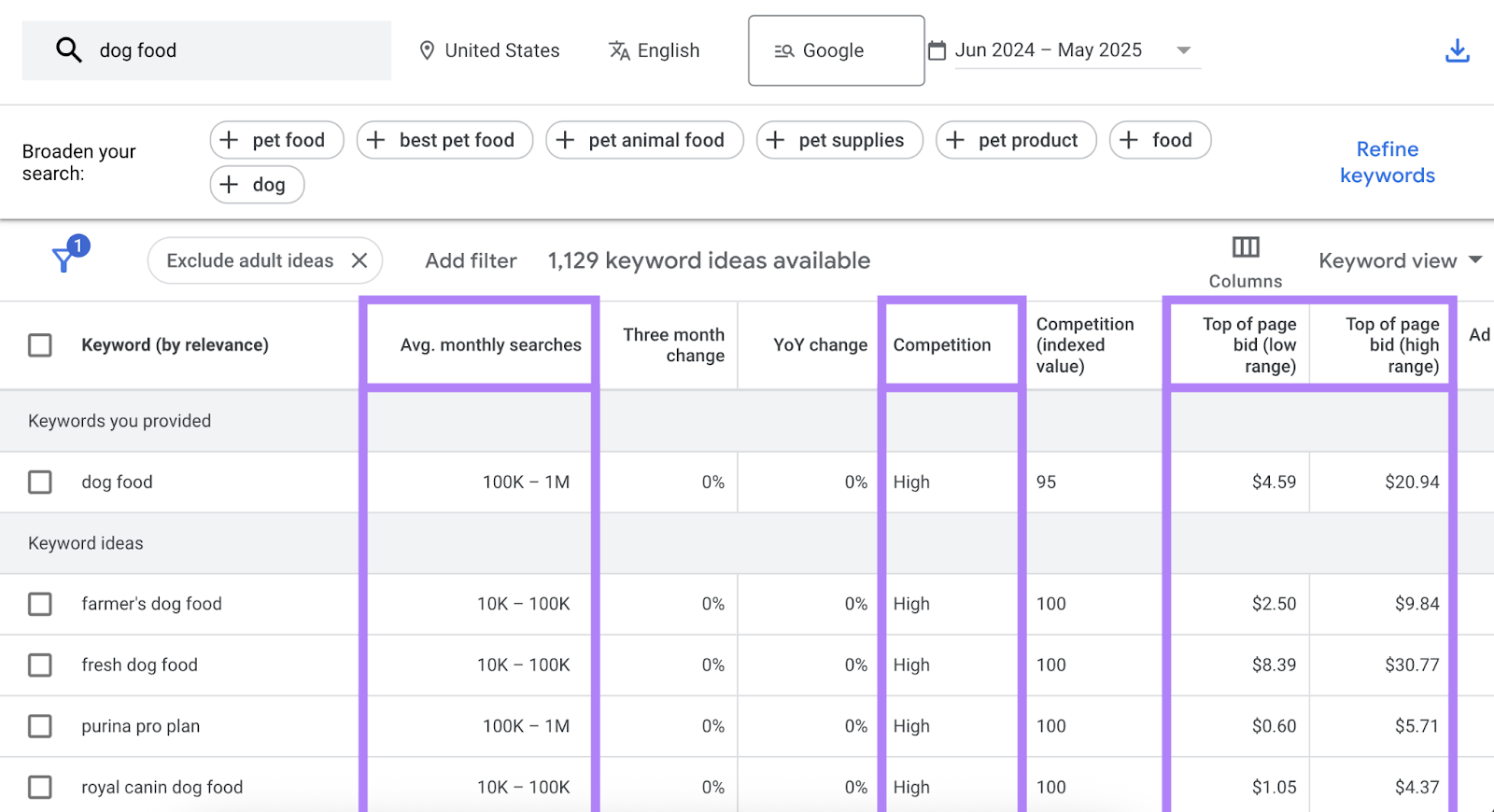Click the 'Keyword ideas' section label
Viewport: 1494px width, 812px height.
pos(86,543)
